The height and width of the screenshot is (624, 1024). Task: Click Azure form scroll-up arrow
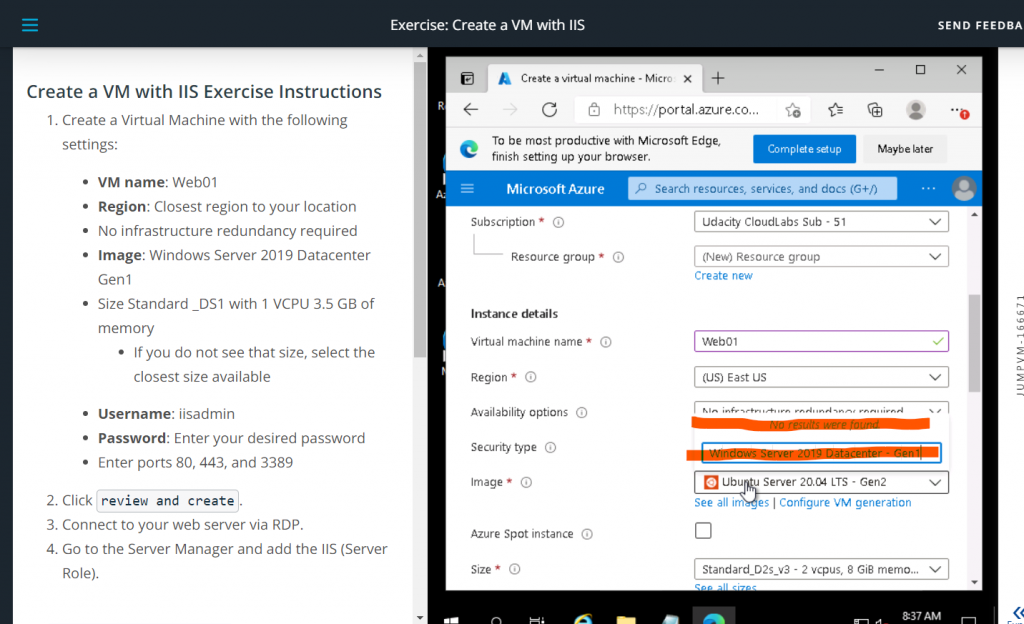point(974,215)
